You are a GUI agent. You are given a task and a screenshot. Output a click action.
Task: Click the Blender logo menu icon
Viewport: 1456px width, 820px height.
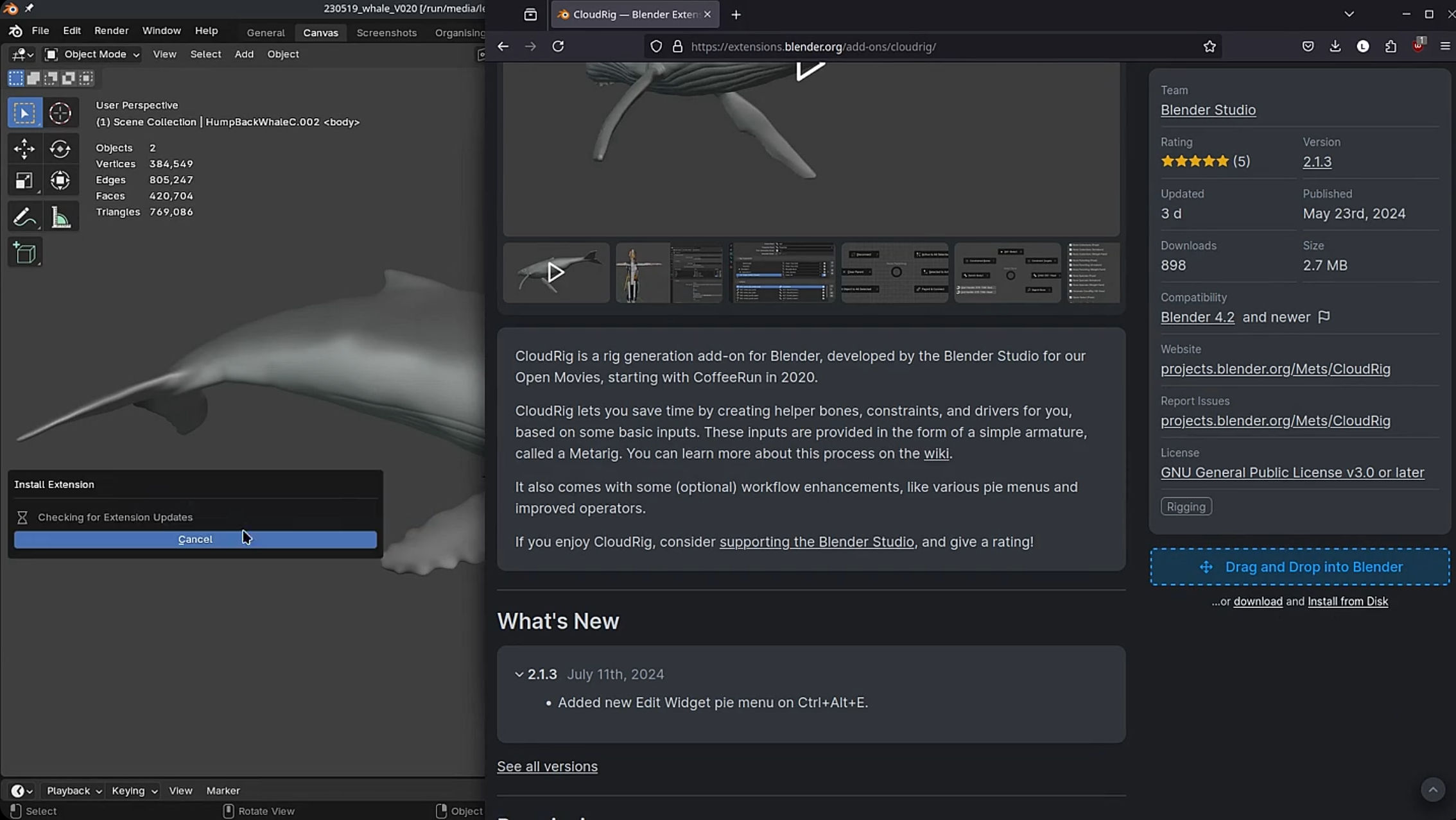coord(15,31)
